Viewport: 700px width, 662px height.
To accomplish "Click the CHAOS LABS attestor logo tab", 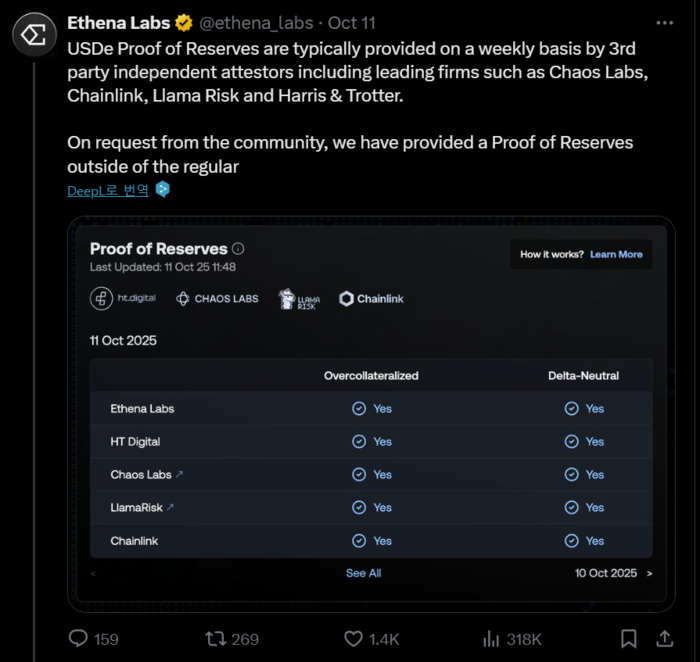I will click(217, 299).
